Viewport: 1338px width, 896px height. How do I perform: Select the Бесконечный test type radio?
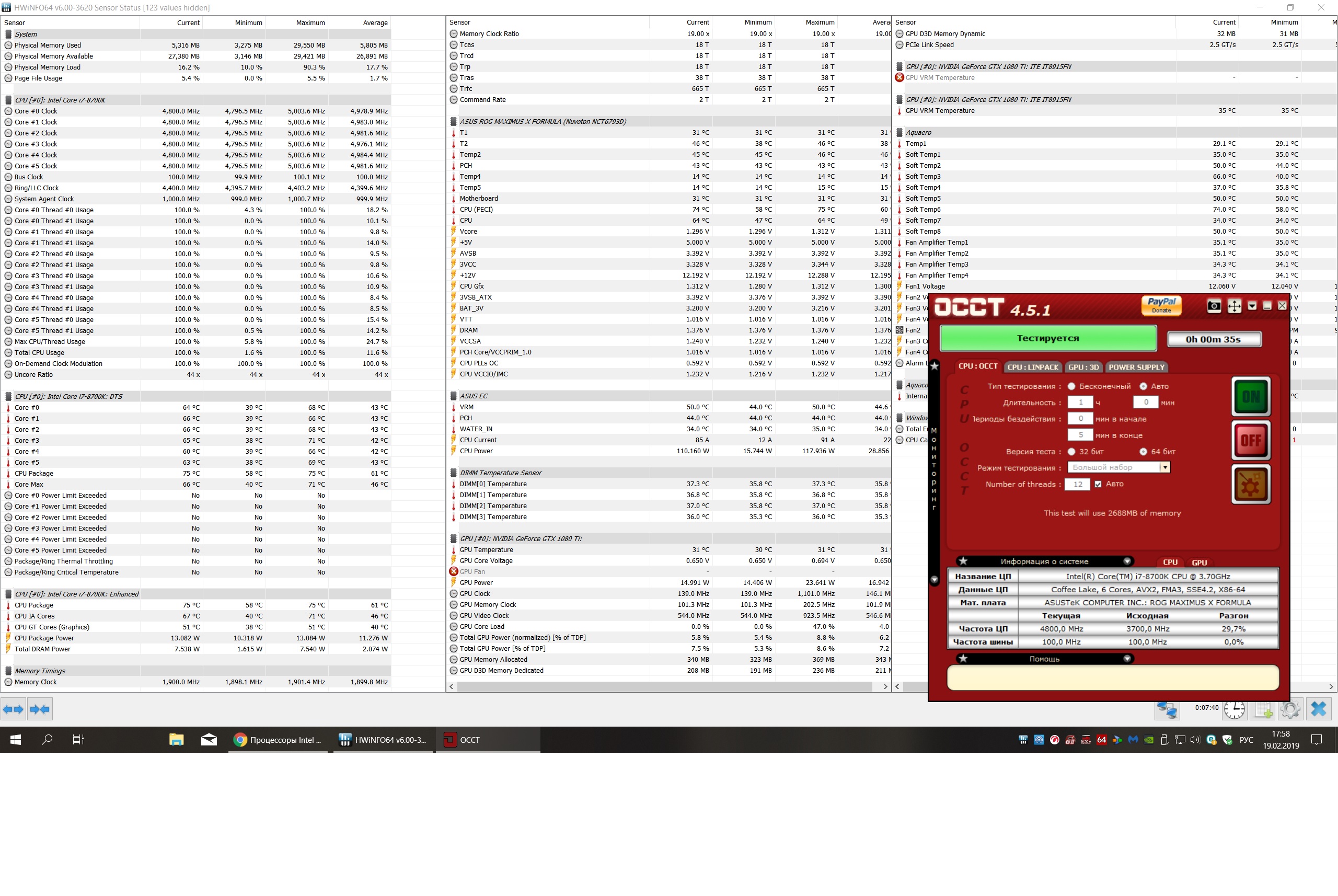(x=1071, y=386)
